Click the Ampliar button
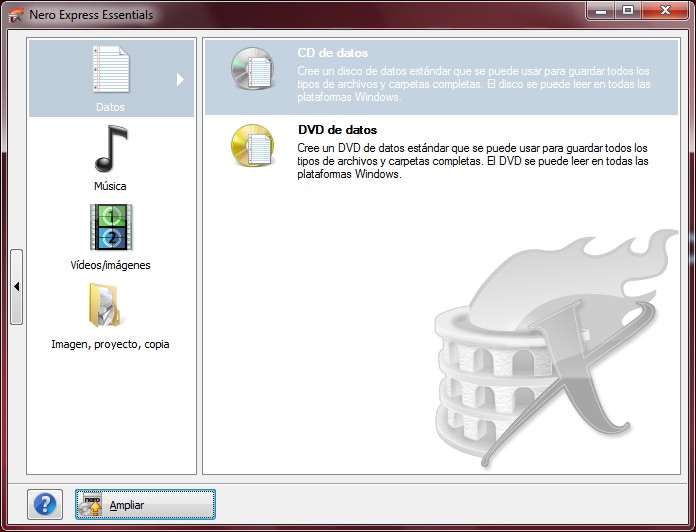The width and height of the screenshot is (696, 532). [145, 504]
